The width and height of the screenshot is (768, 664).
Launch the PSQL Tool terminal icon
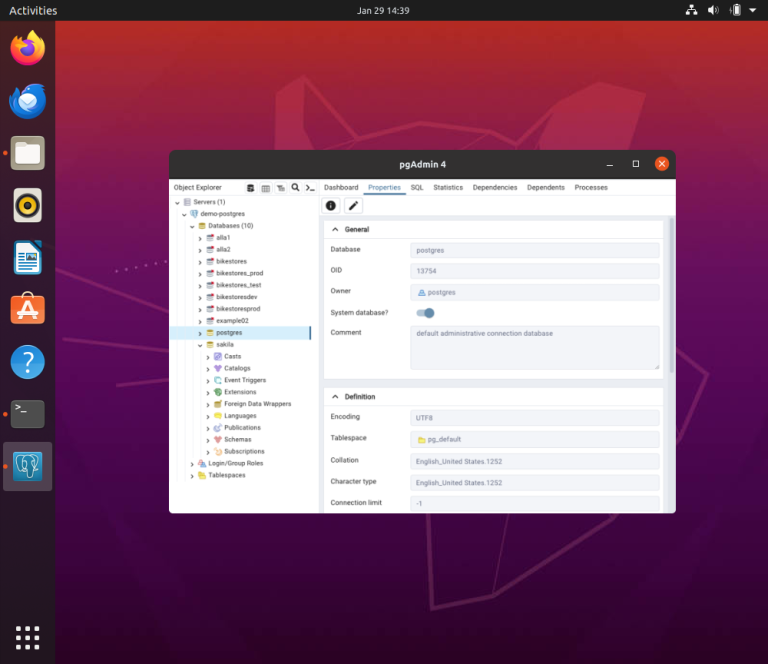(x=311, y=188)
